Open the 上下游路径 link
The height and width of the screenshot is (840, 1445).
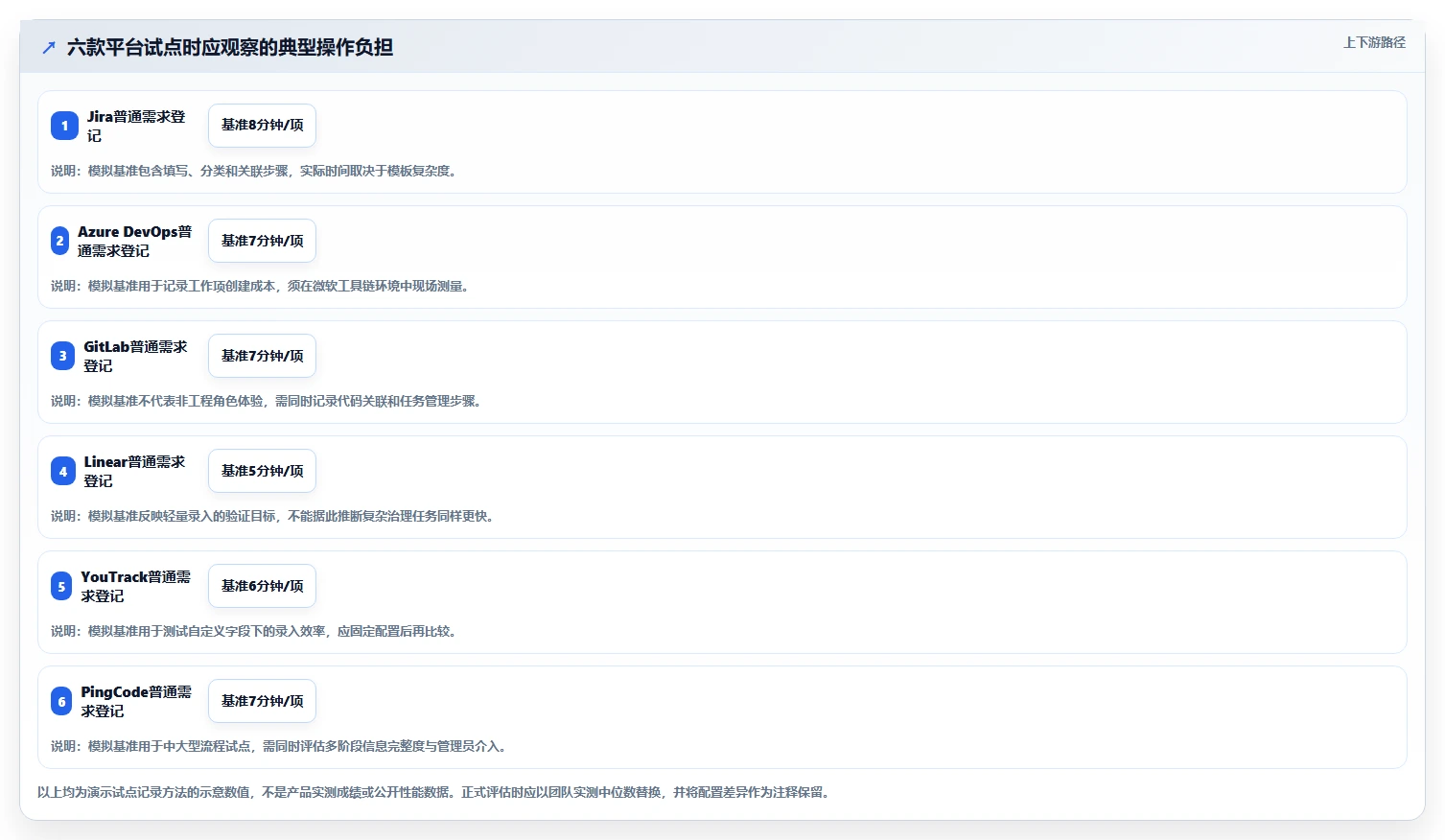(x=1374, y=42)
